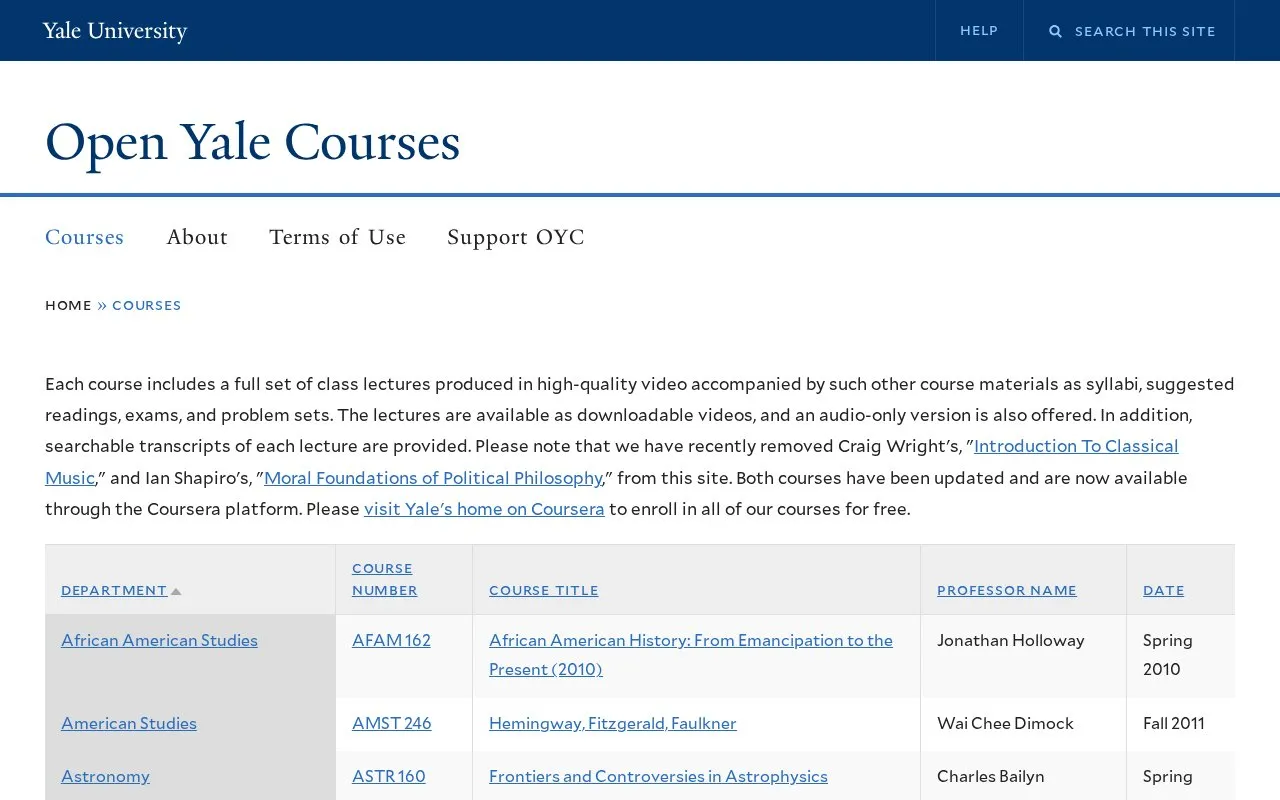Viewport: 1280px width, 800px height.
Task: Click the search magnifier icon
Action: point(1055,31)
